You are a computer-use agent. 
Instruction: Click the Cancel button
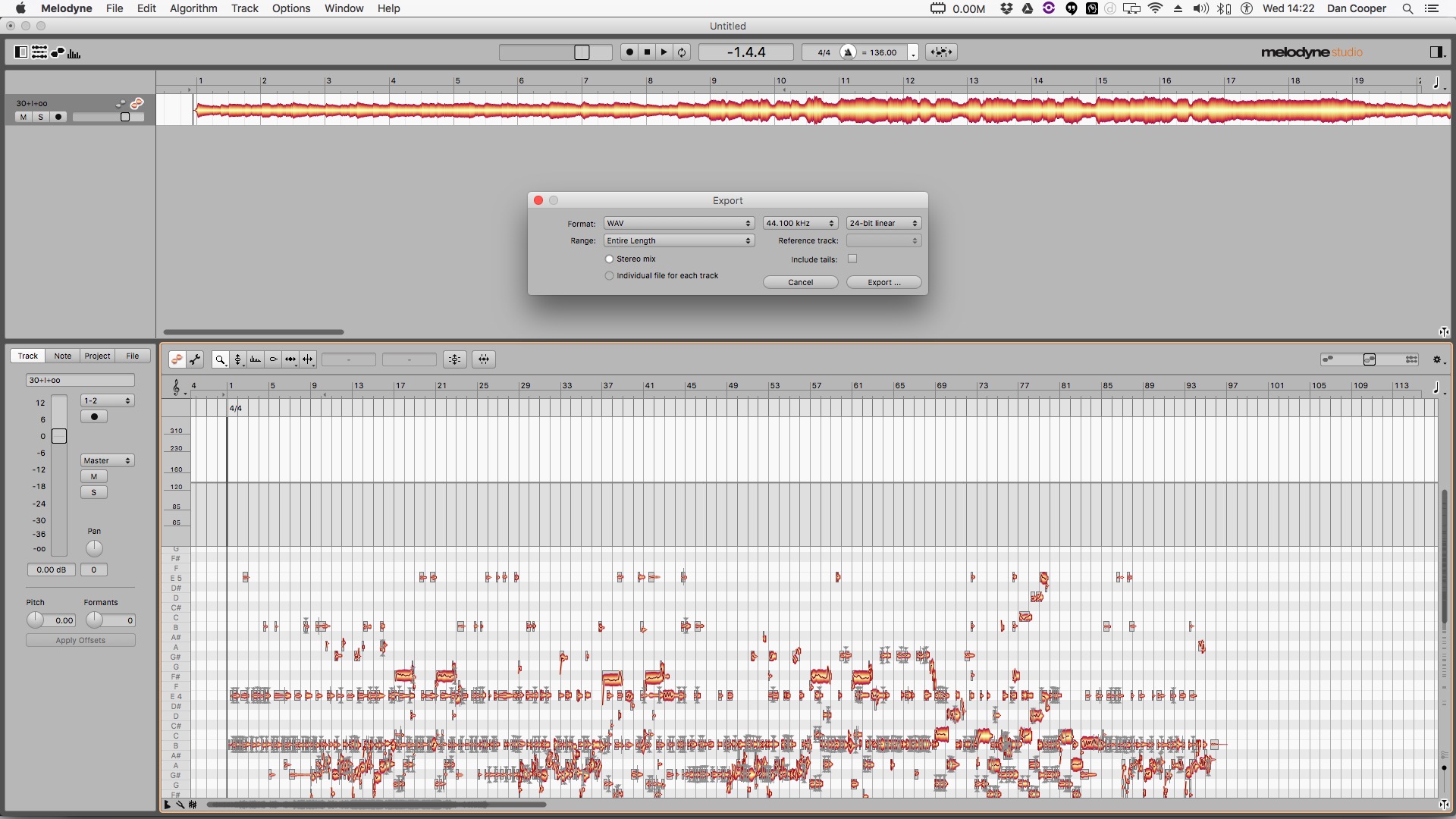click(x=800, y=282)
